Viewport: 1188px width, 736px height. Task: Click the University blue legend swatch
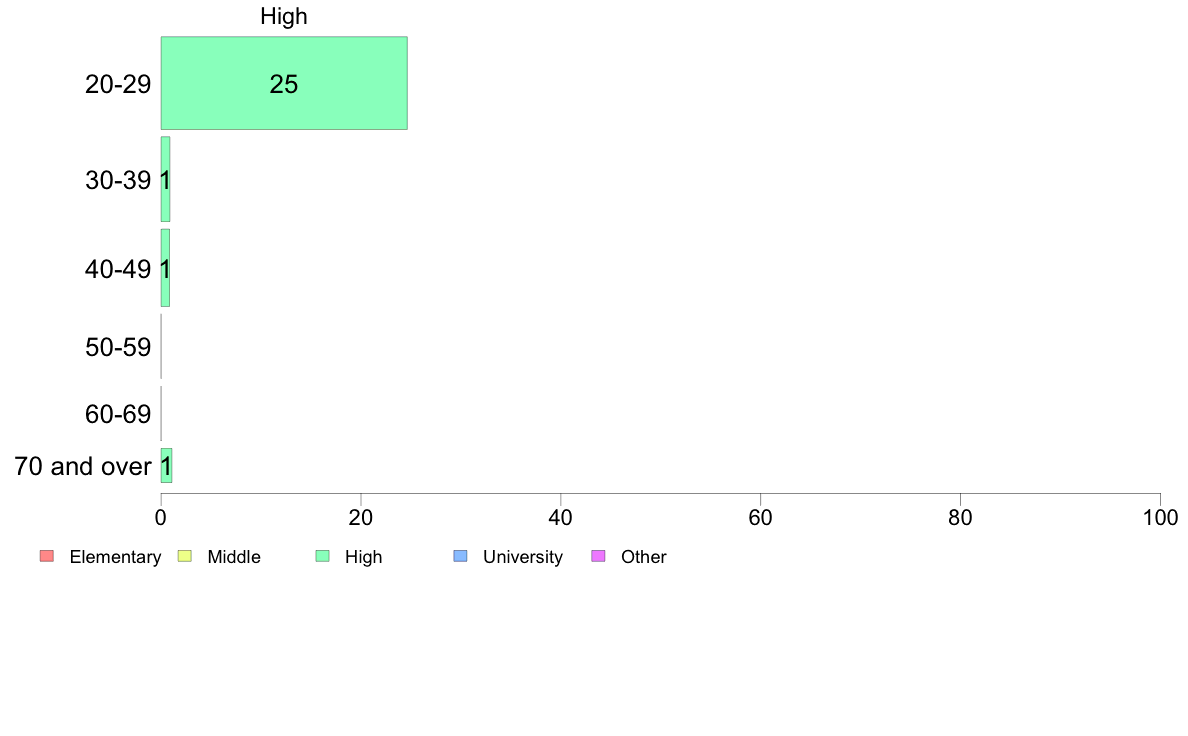[460, 556]
